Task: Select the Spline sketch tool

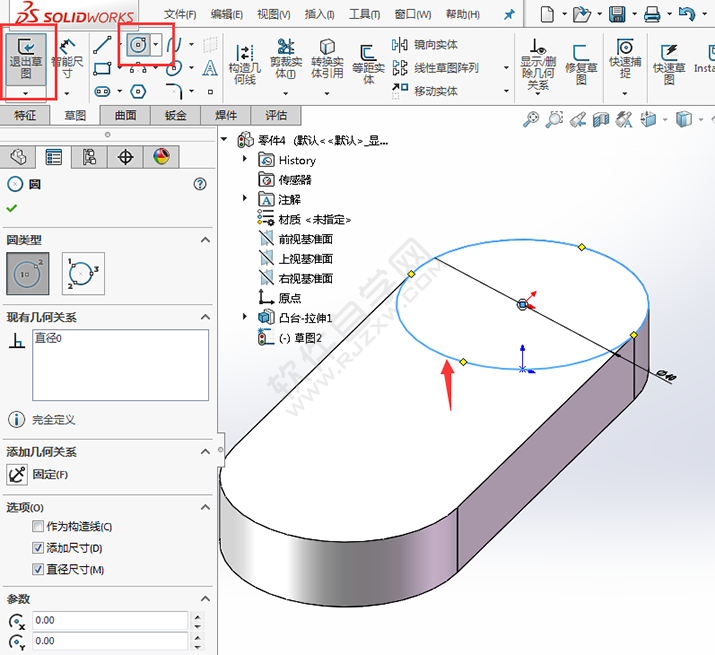Action: coord(174,45)
